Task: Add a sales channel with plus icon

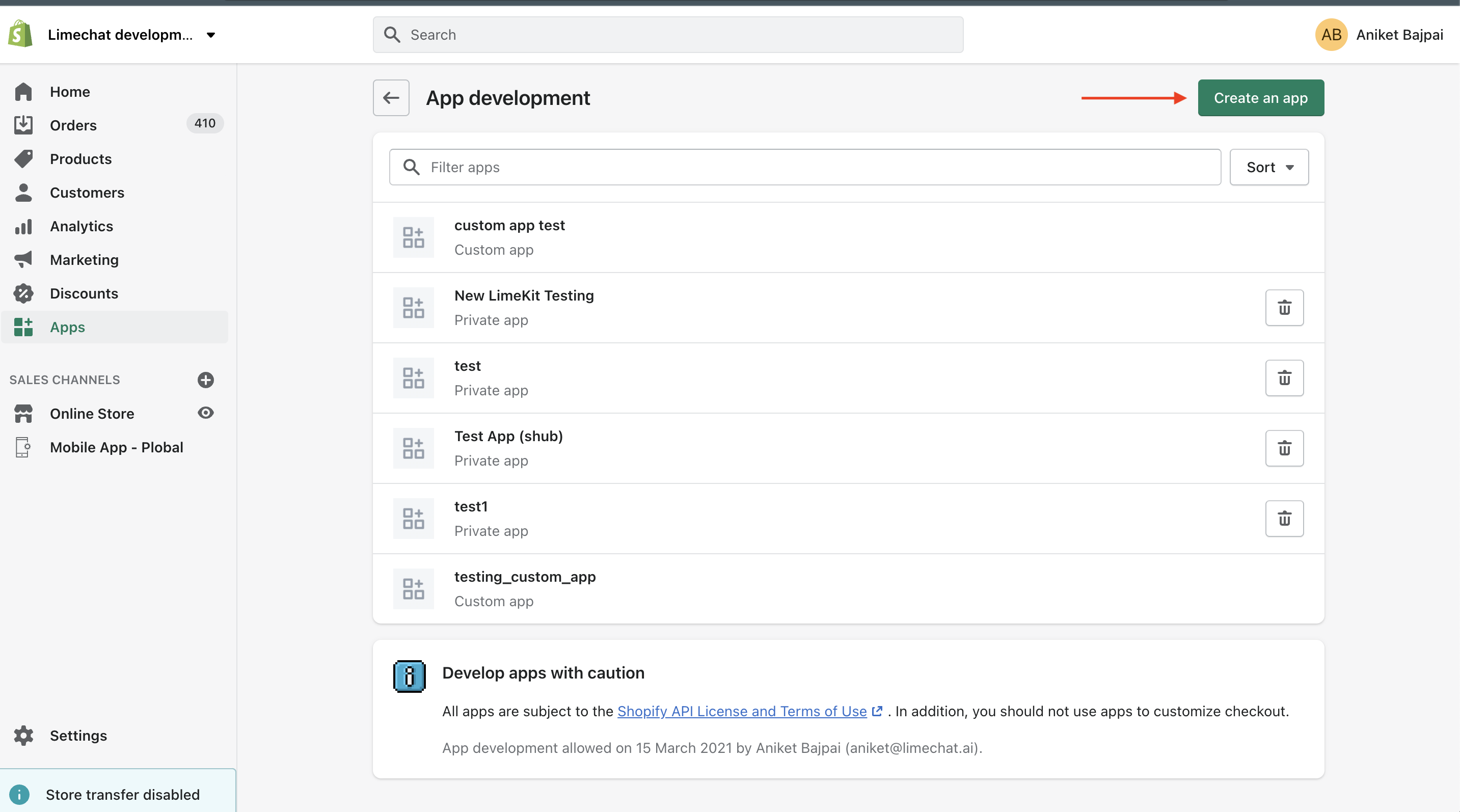Action: point(206,380)
